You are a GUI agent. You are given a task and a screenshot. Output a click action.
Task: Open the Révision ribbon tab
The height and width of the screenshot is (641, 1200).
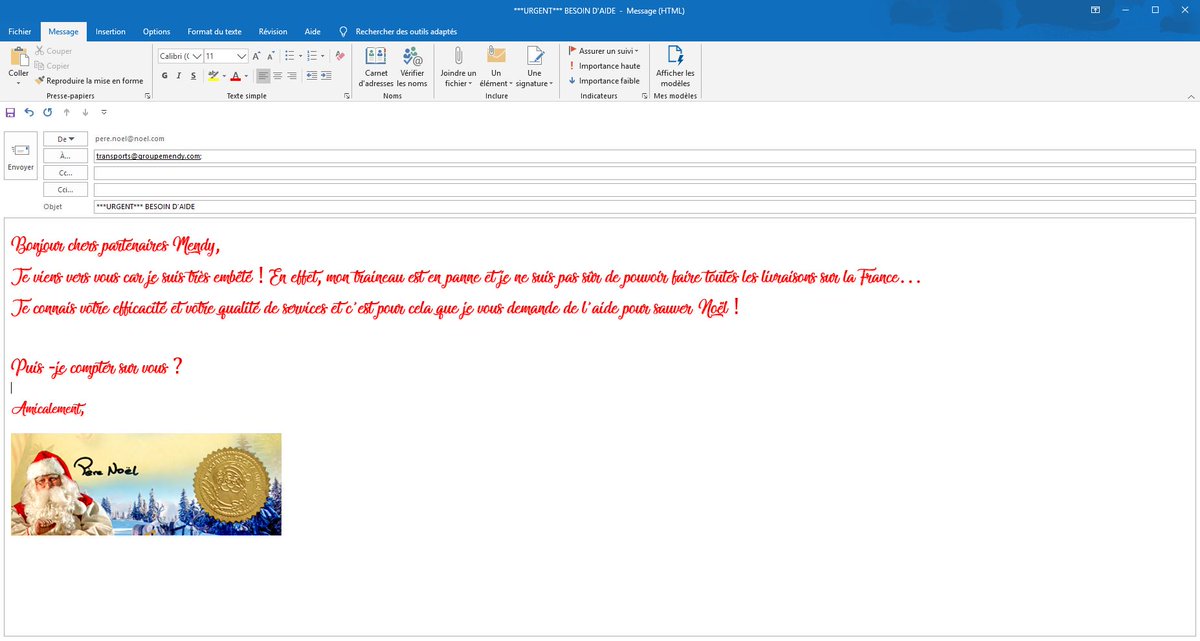(x=272, y=31)
